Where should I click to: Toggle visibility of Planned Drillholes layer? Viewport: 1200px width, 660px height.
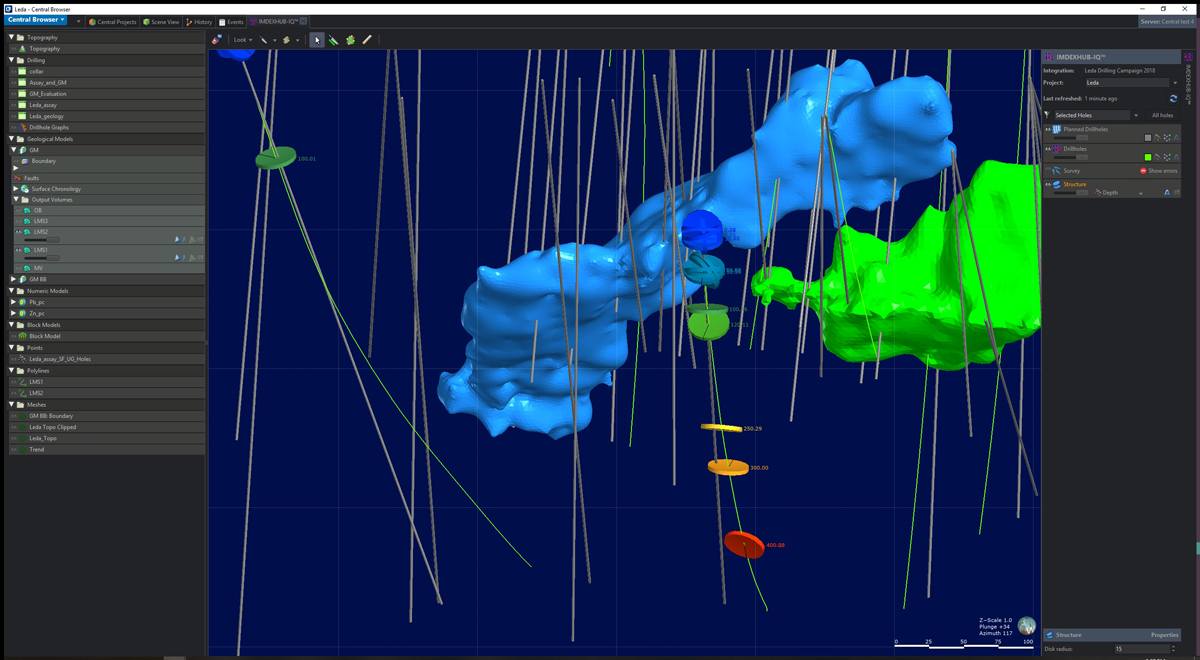pyautogui.click(x=1048, y=130)
